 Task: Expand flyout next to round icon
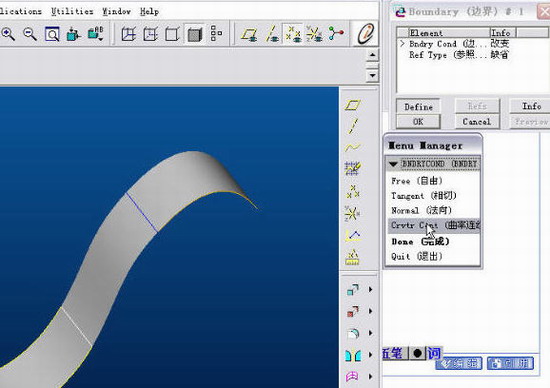370,333
